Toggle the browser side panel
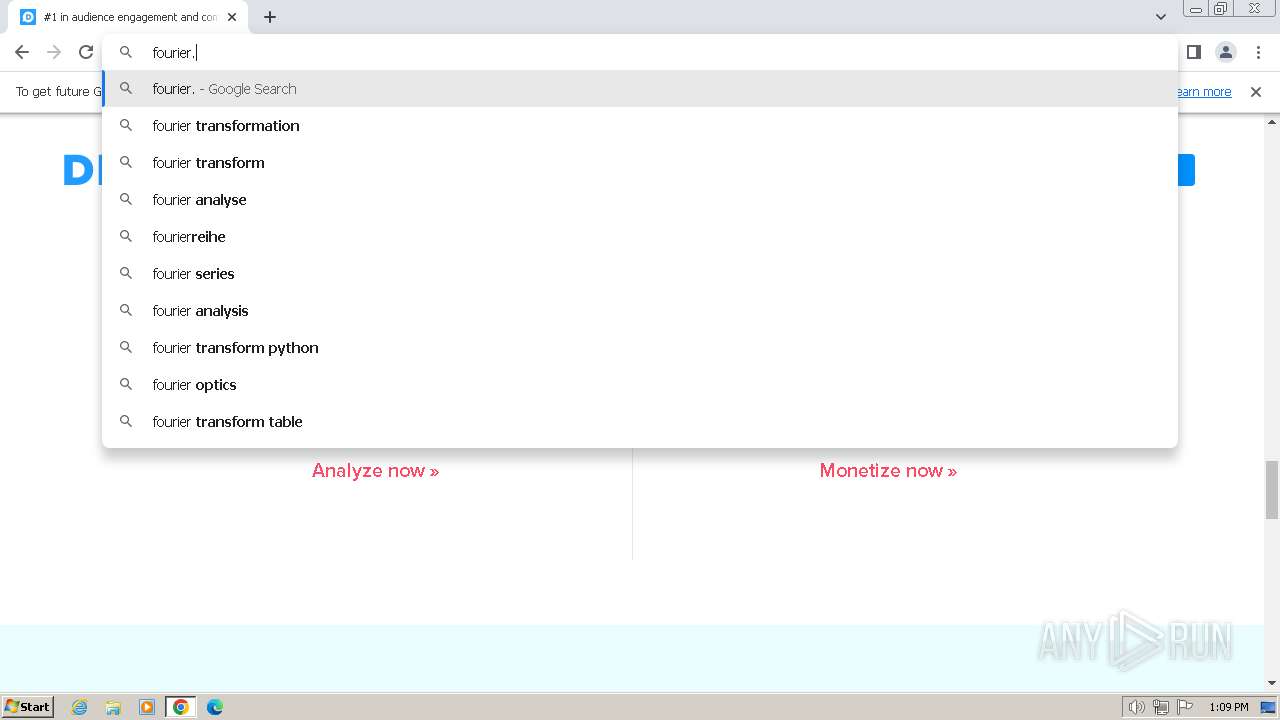The width and height of the screenshot is (1280, 720). pyautogui.click(x=1193, y=52)
